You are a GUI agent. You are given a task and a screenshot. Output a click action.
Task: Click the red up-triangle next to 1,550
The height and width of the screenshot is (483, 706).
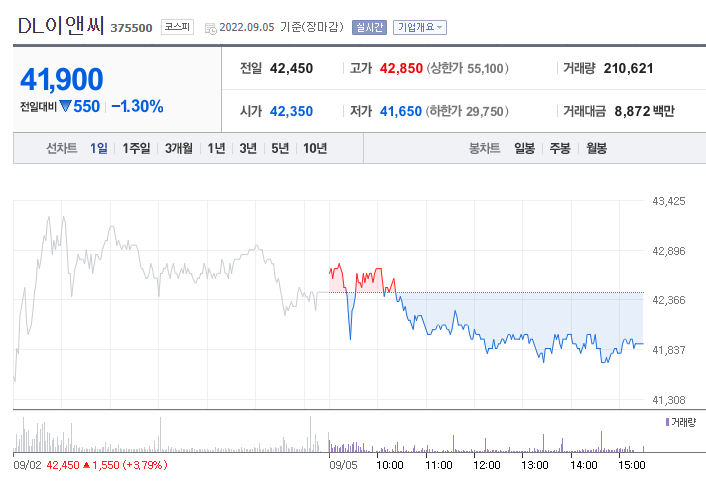pos(86,465)
